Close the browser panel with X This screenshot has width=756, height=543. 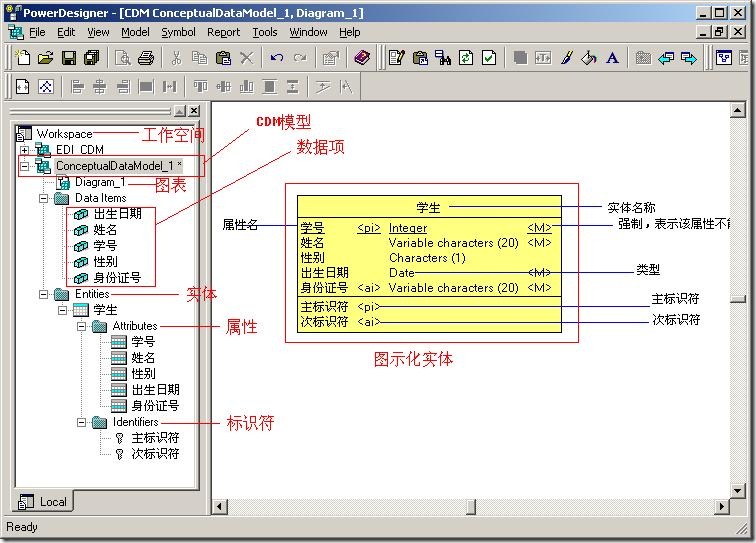click(194, 111)
